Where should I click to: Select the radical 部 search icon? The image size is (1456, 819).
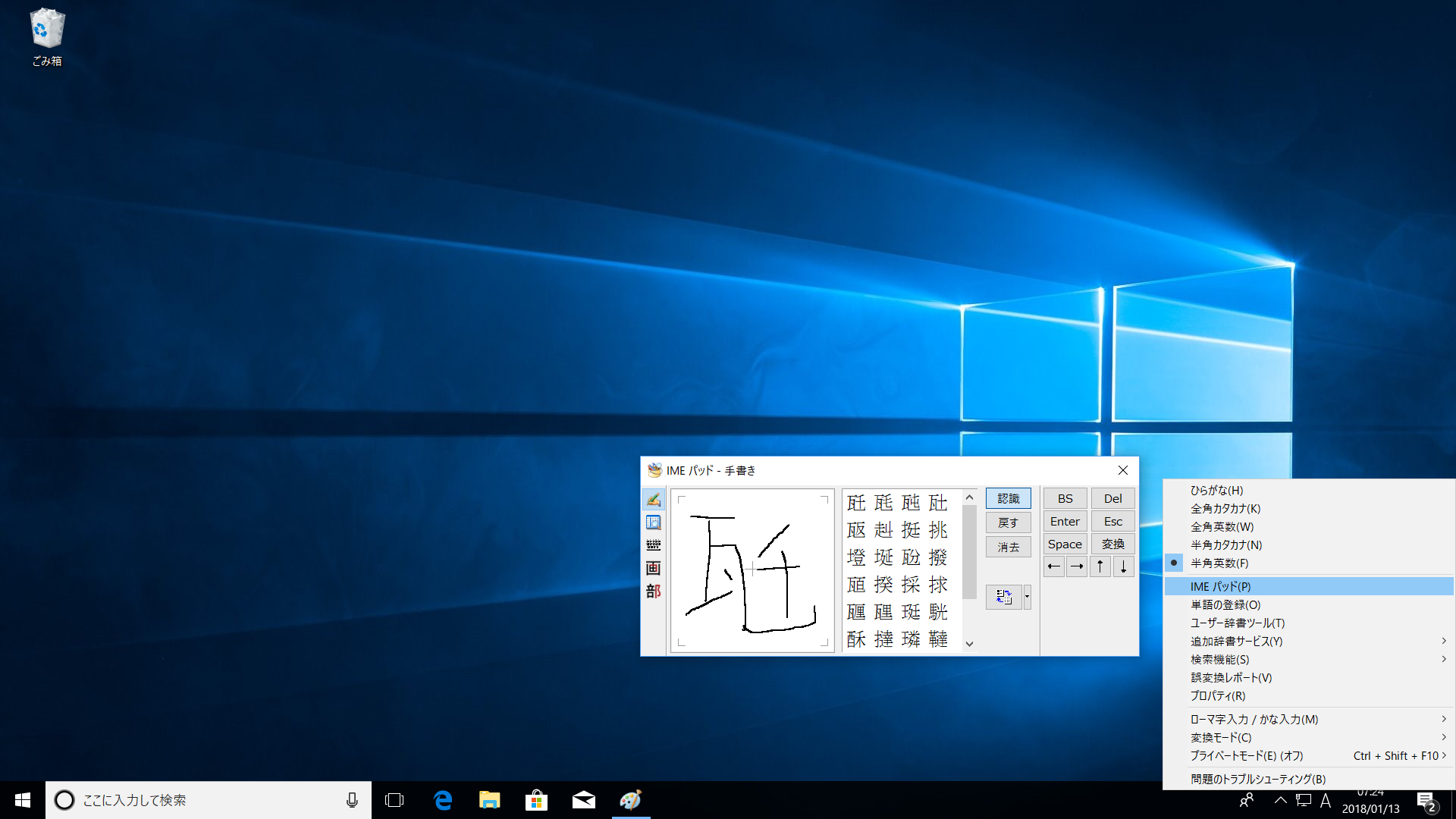pos(653,591)
